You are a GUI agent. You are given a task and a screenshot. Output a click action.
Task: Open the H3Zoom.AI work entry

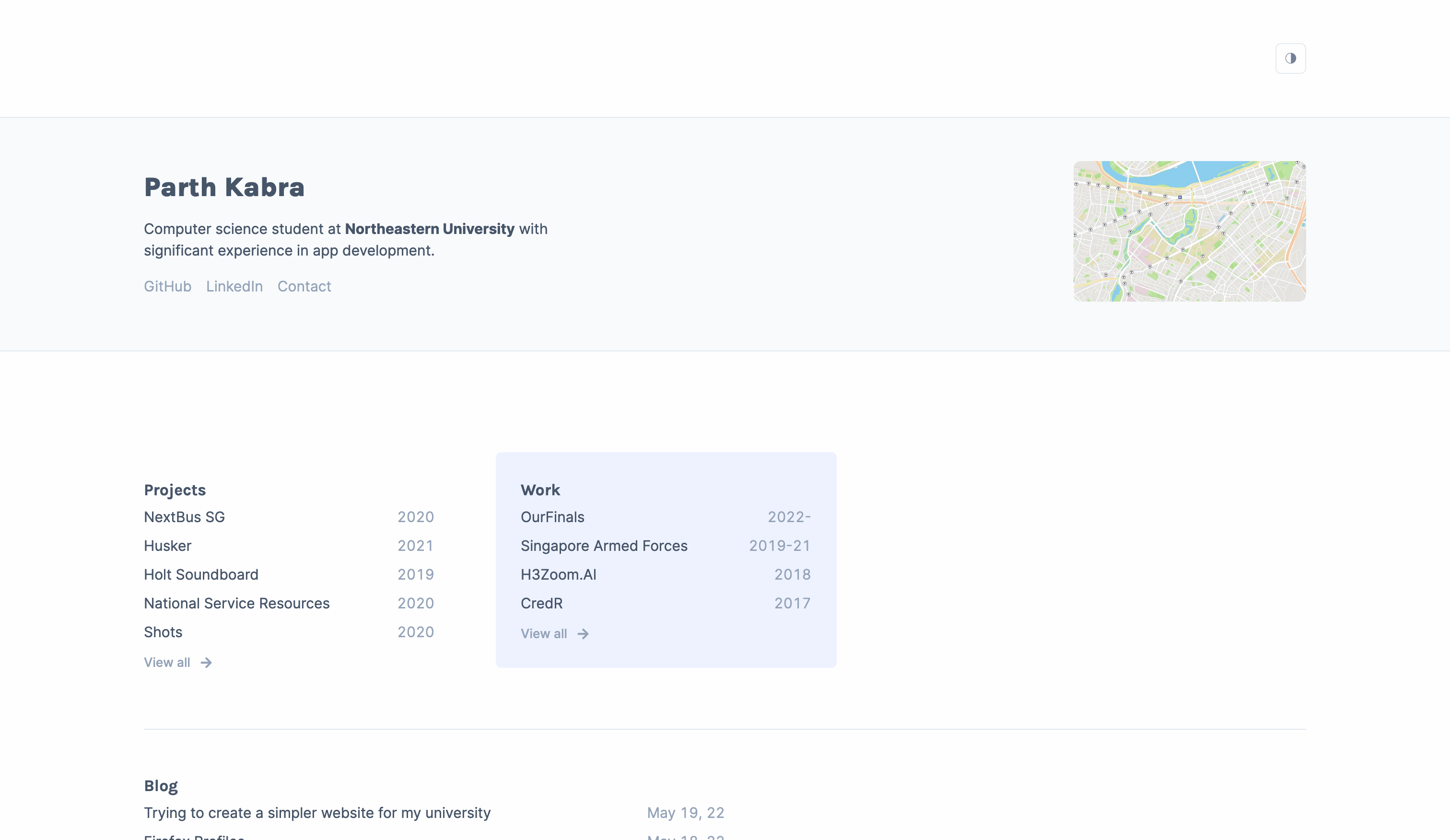558,575
